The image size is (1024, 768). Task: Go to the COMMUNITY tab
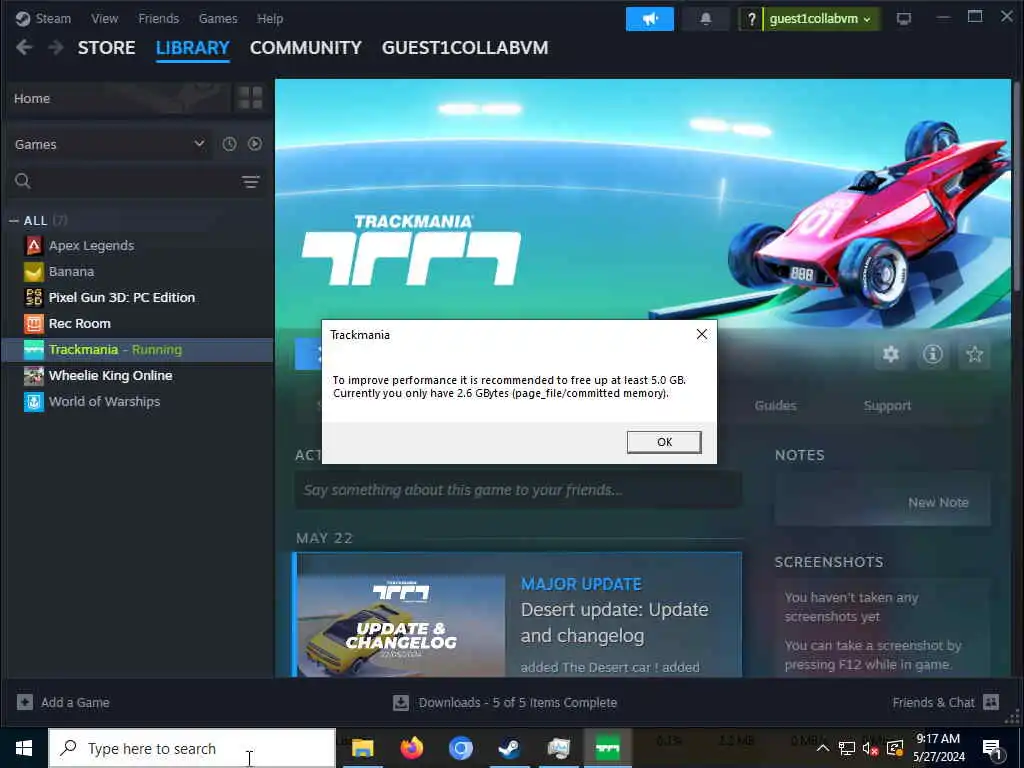click(306, 48)
